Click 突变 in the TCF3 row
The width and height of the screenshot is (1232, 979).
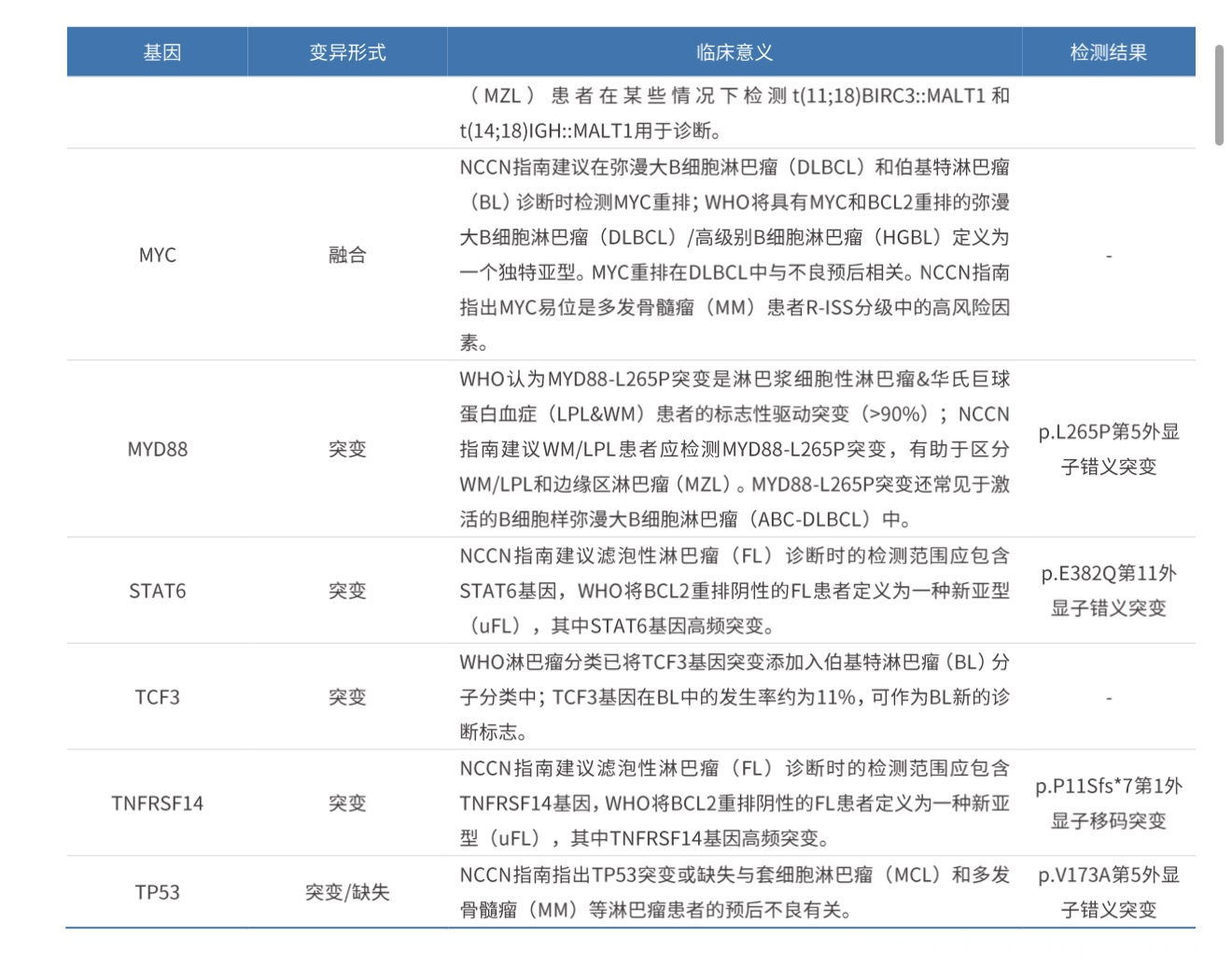coord(347,697)
